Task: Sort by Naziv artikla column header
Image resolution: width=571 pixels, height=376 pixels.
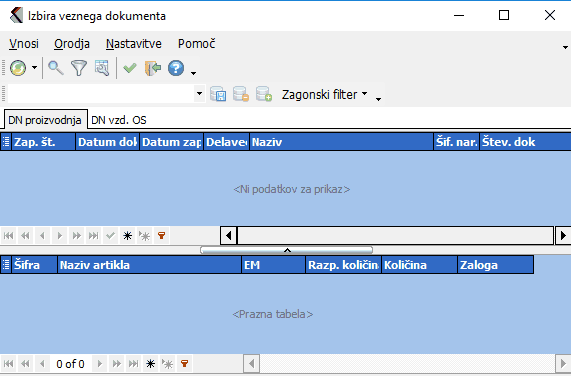Action: [149, 265]
